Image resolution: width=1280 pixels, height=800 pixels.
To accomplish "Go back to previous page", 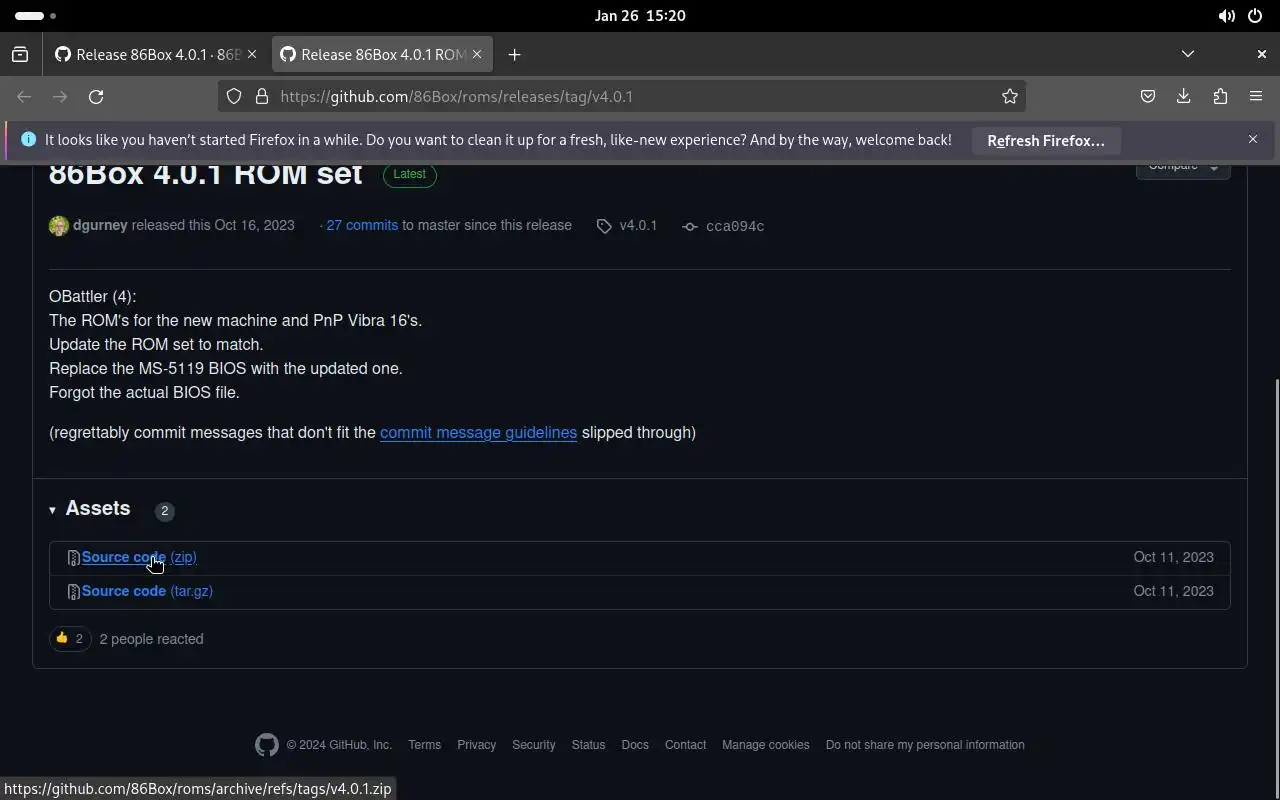I will click(24, 97).
